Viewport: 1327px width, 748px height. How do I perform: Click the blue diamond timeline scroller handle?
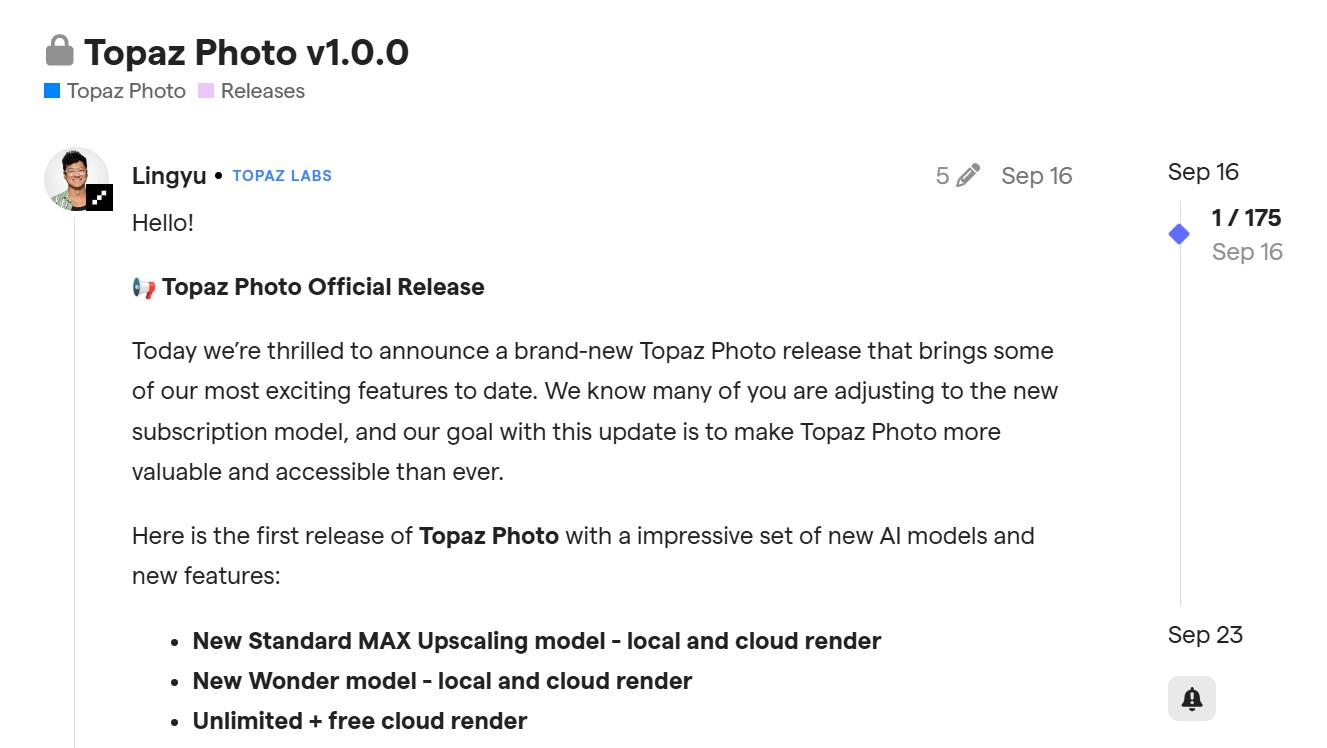1179,234
